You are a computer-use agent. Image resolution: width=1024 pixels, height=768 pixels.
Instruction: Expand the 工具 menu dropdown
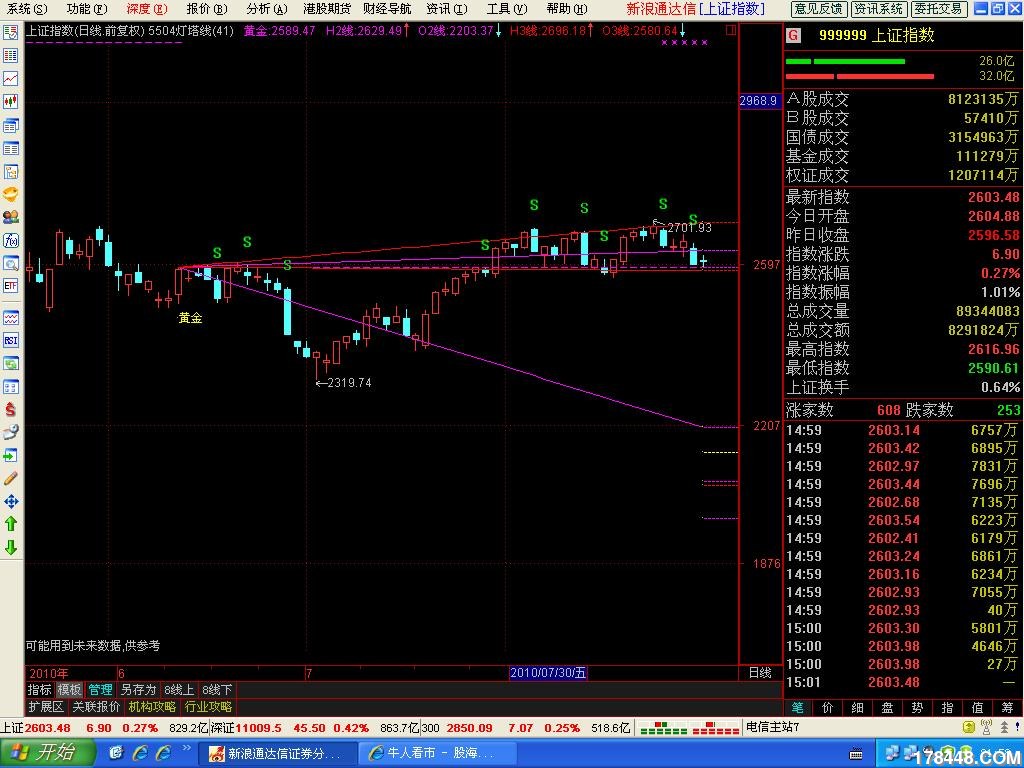[505, 9]
